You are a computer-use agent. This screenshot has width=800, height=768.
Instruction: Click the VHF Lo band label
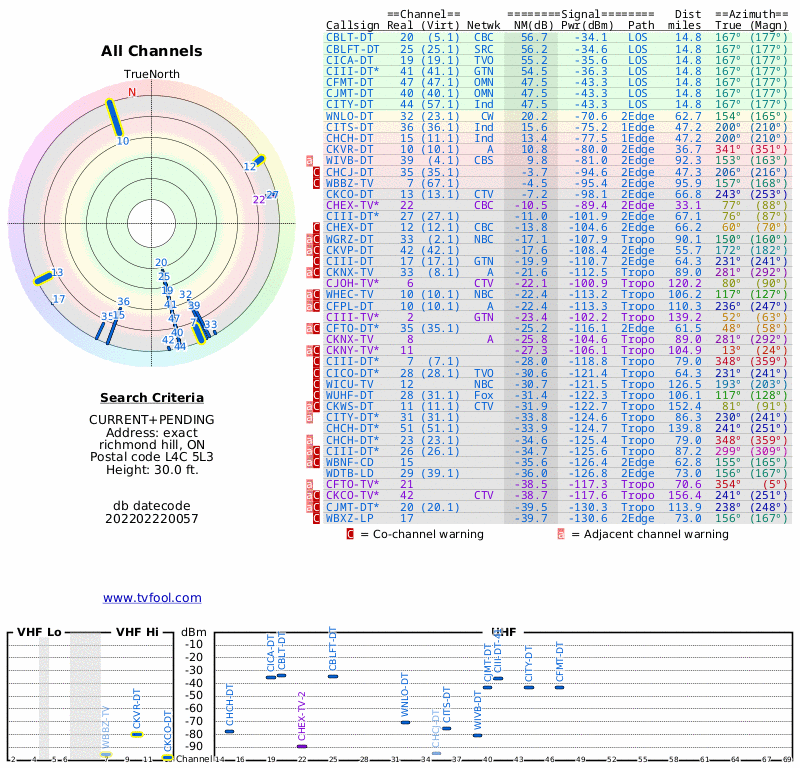pyautogui.click(x=40, y=632)
